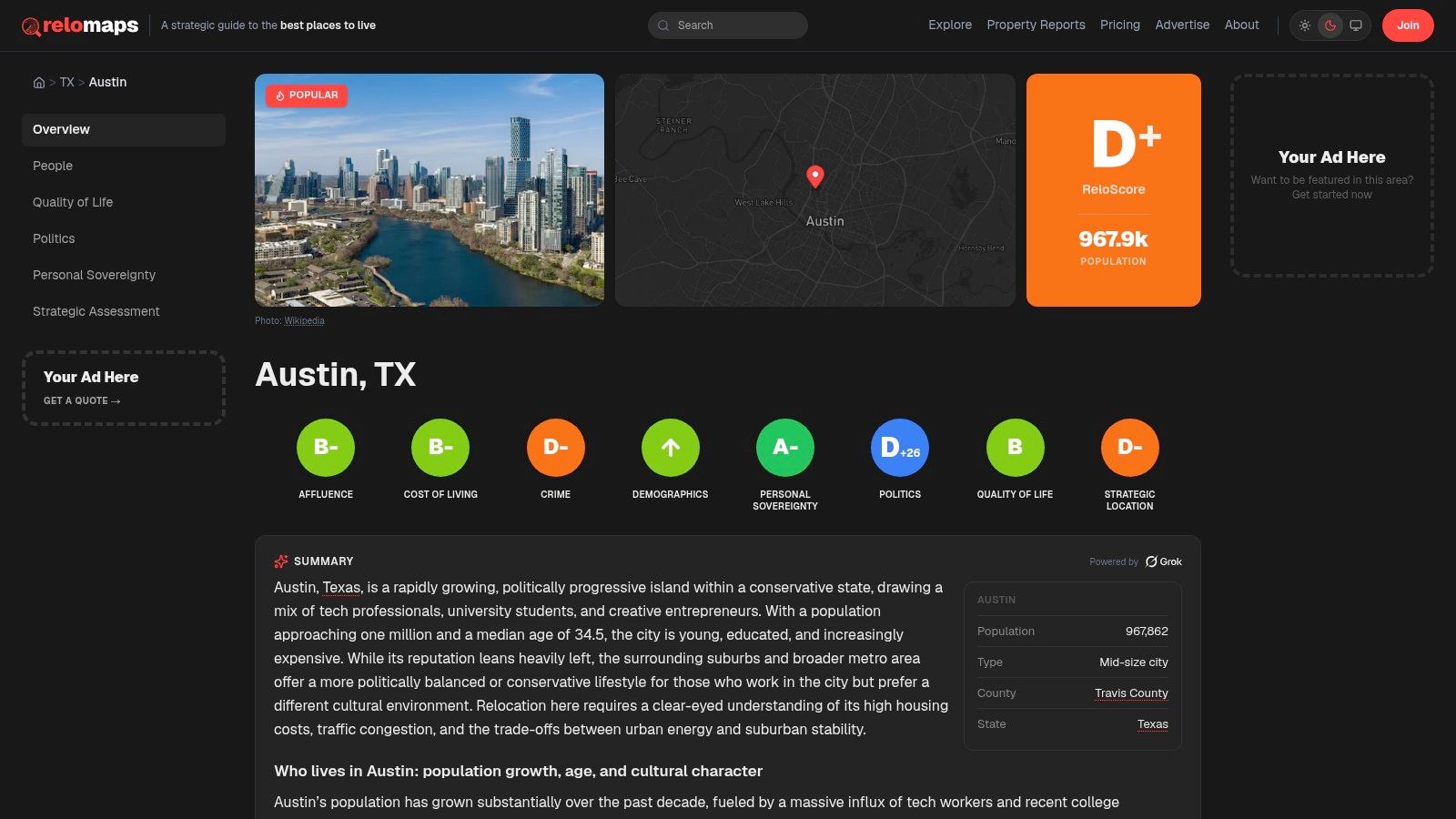Go to the Pricing page
The height and width of the screenshot is (819, 1456).
1120,25
